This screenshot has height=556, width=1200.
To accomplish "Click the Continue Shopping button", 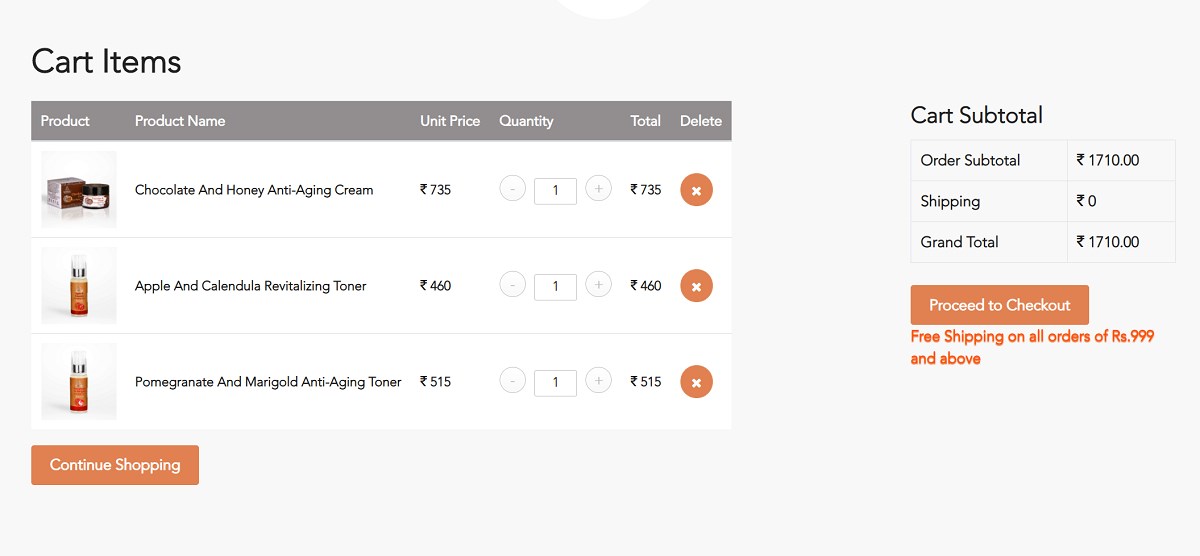I will [115, 465].
